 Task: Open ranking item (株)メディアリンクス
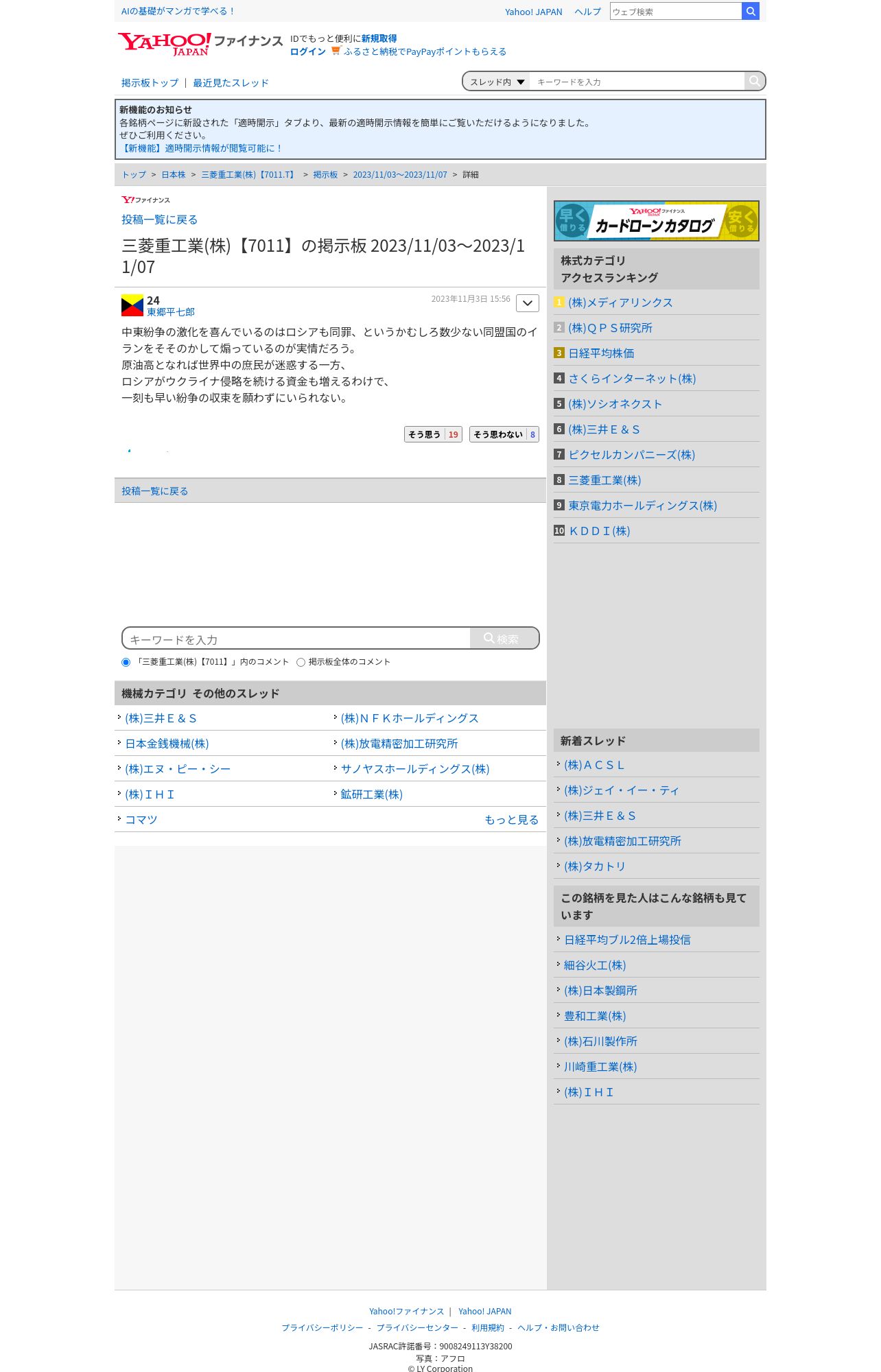(x=620, y=303)
